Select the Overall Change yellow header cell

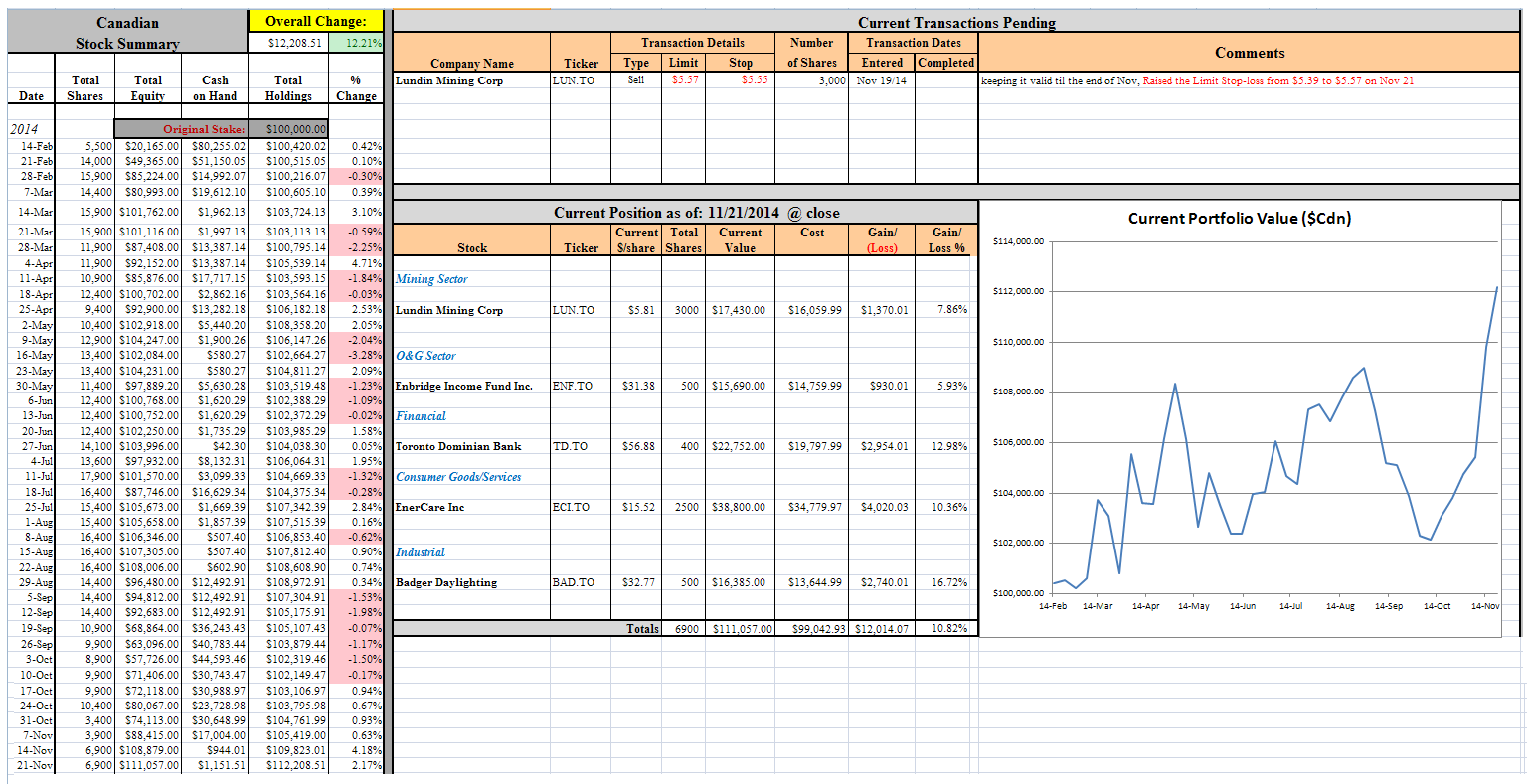click(315, 21)
